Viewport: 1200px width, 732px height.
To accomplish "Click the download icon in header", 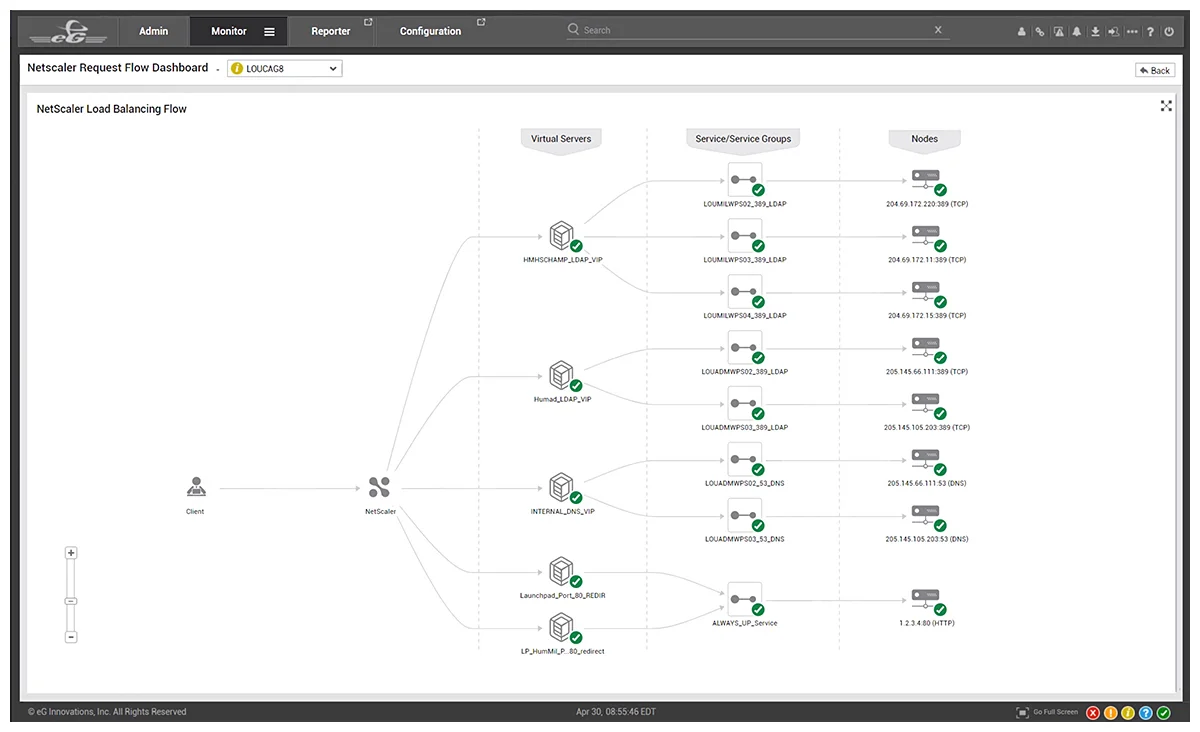I will tap(1095, 31).
